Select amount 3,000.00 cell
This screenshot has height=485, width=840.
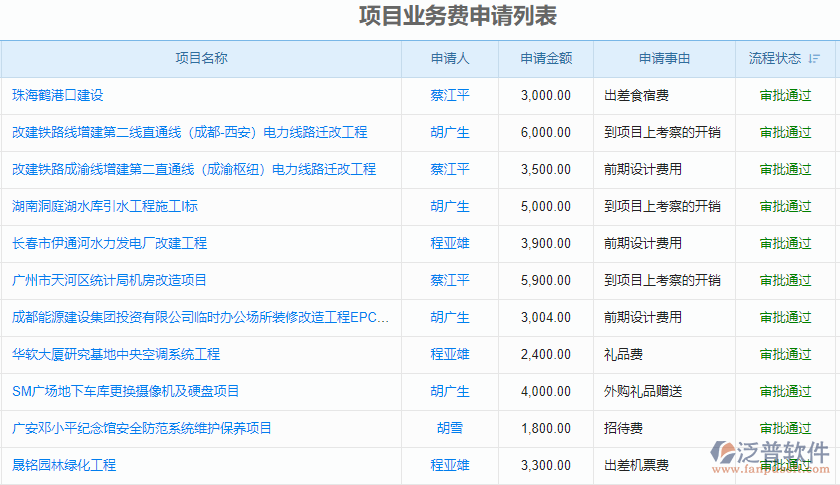[x=546, y=95]
